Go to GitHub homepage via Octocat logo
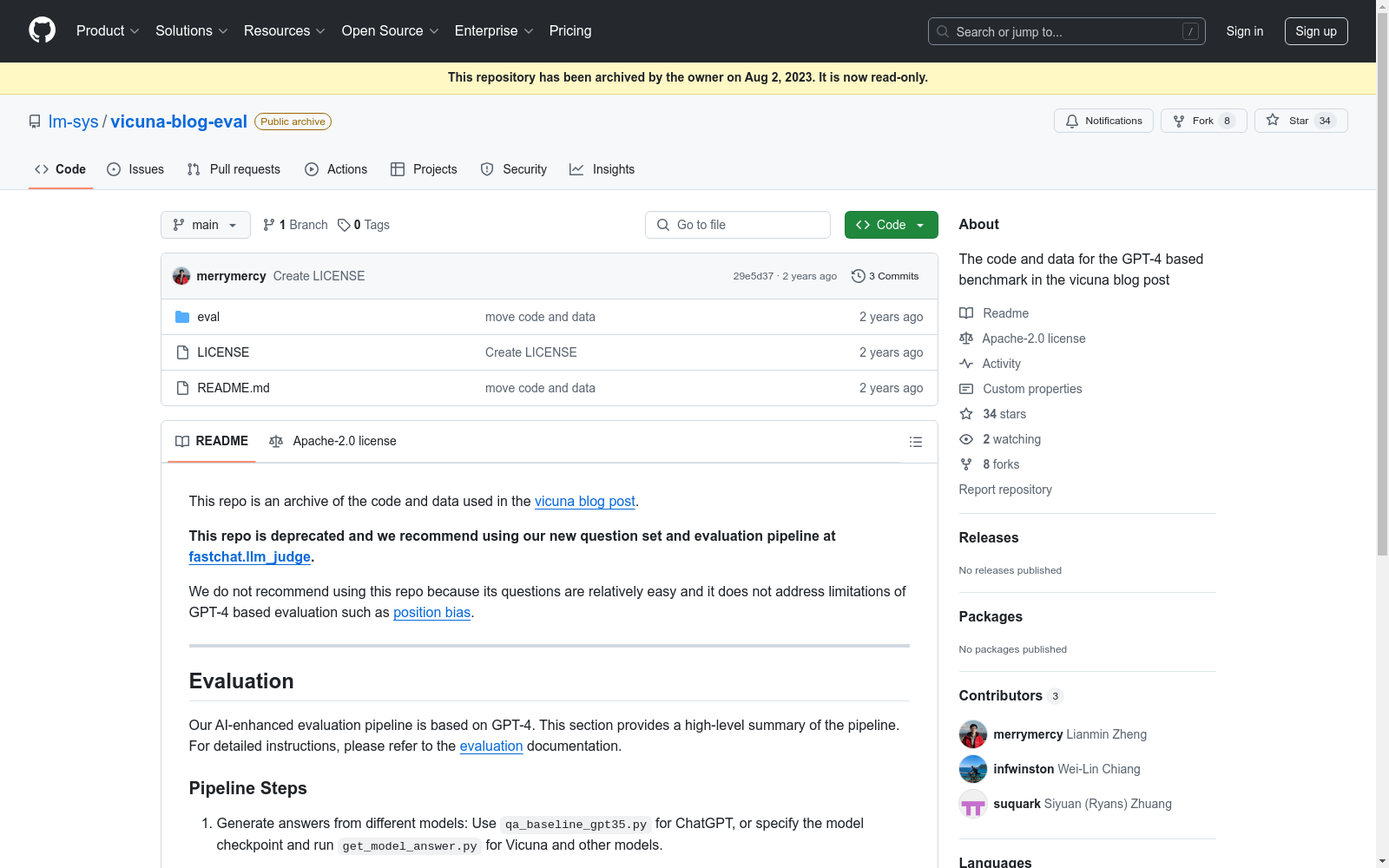 42,30
